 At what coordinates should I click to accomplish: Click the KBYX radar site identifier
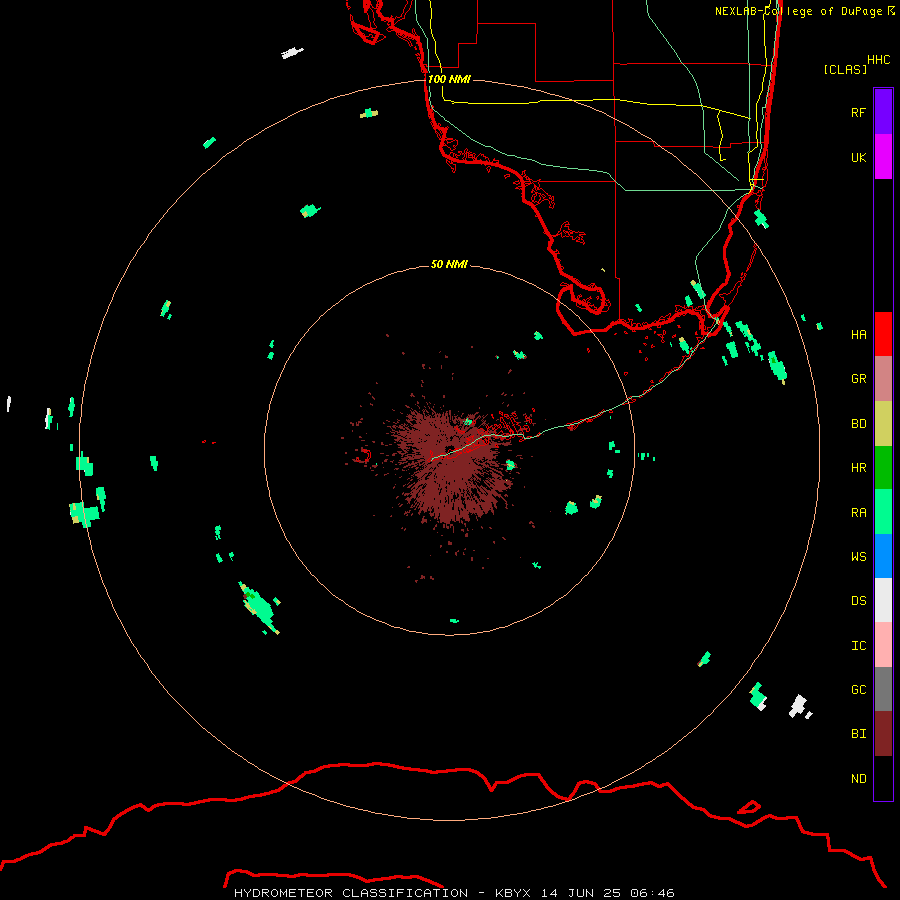pyautogui.click(x=513, y=893)
